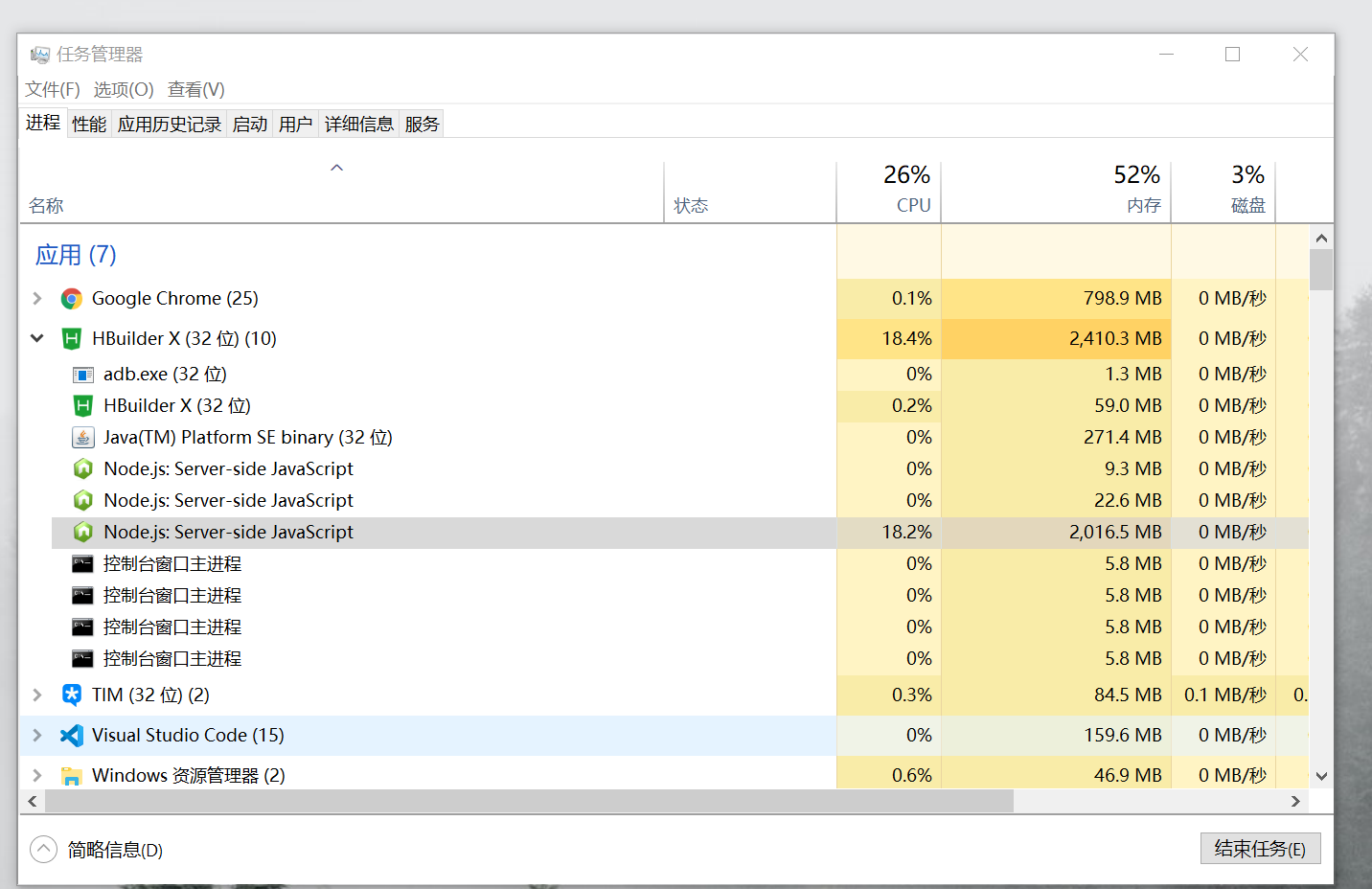Toggle 简略信息 fewer details view
Screen dimensions: 1372x889
pos(44,850)
